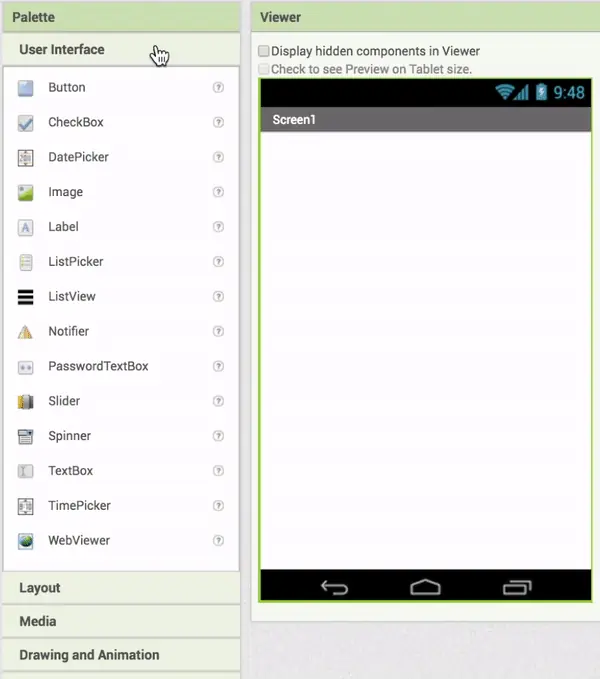Expand the Media palette section
Image resolution: width=600 pixels, height=679 pixels.
121,621
